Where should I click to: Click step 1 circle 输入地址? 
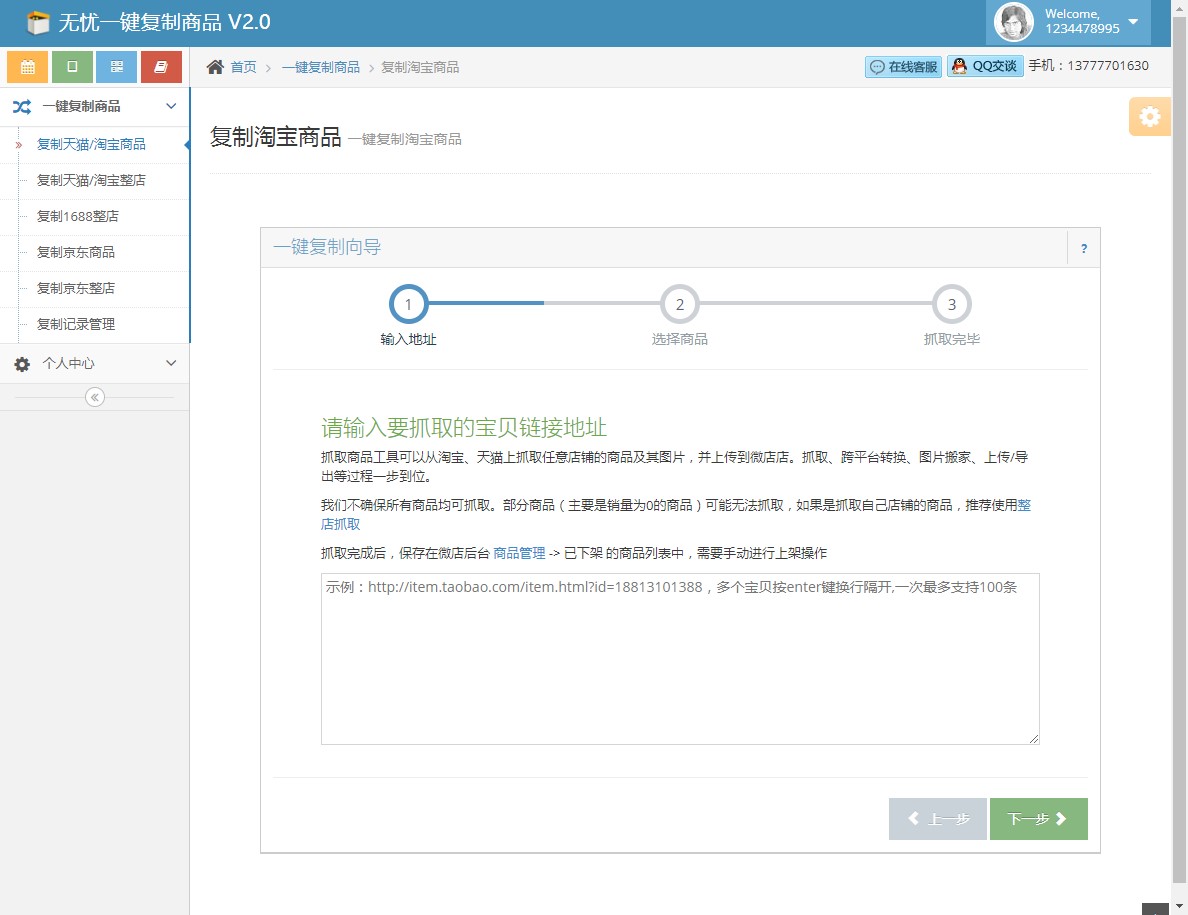coord(408,304)
